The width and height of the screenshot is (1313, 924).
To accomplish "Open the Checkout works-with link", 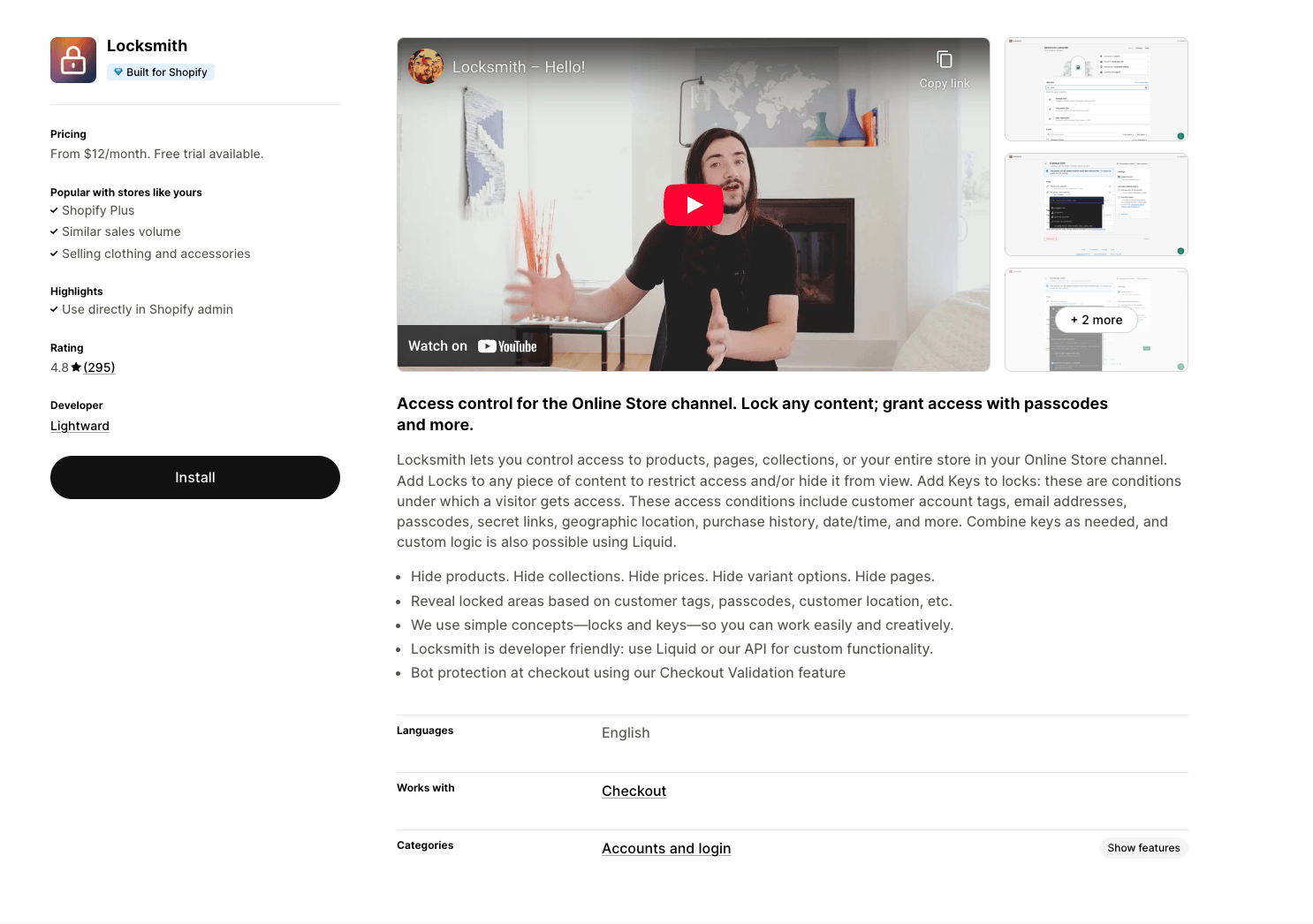I will tap(634, 791).
